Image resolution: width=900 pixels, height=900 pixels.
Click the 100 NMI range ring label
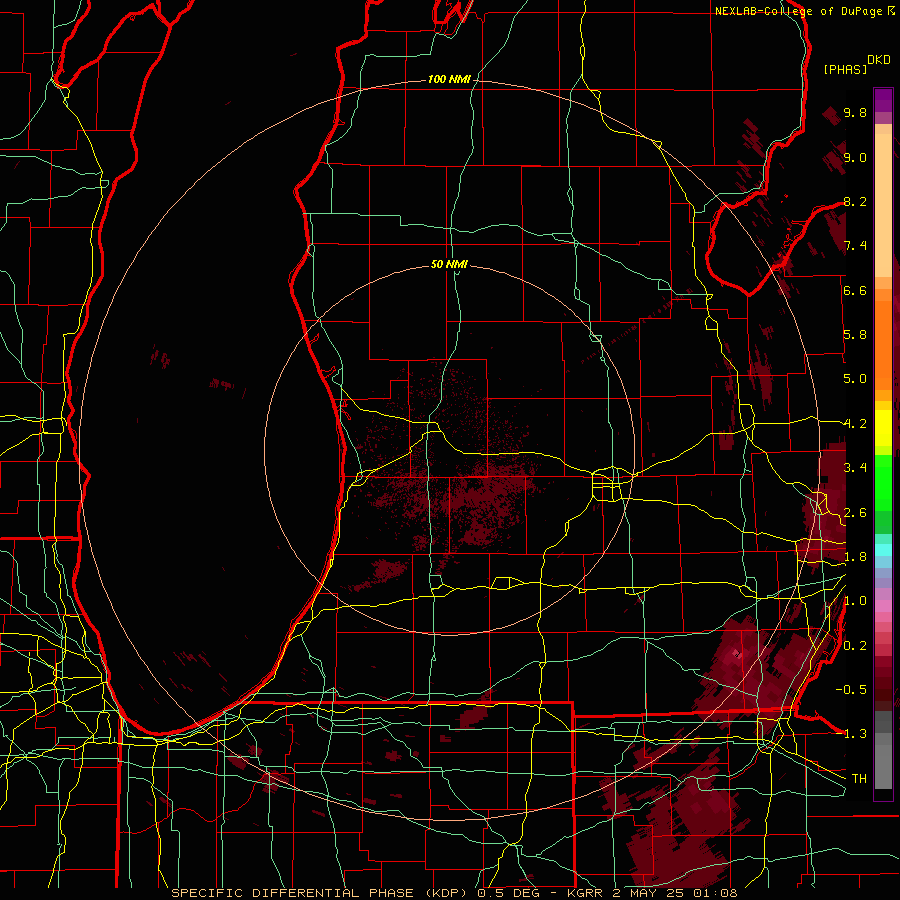point(449,79)
